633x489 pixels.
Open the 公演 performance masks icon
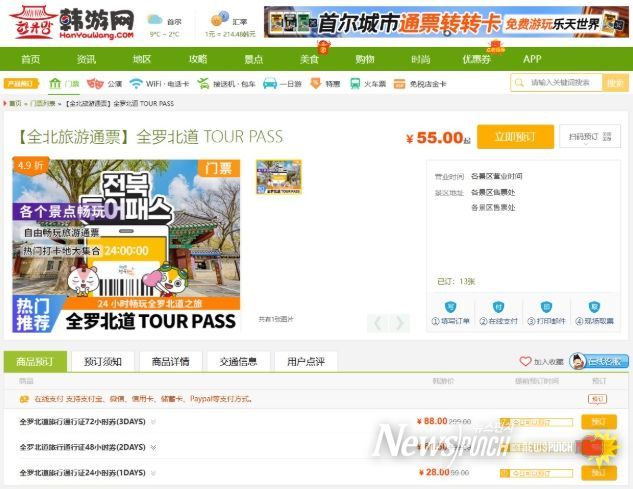pos(95,84)
